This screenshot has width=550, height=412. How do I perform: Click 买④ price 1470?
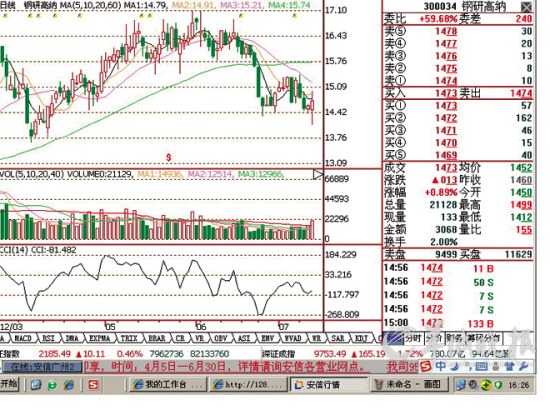point(446,143)
